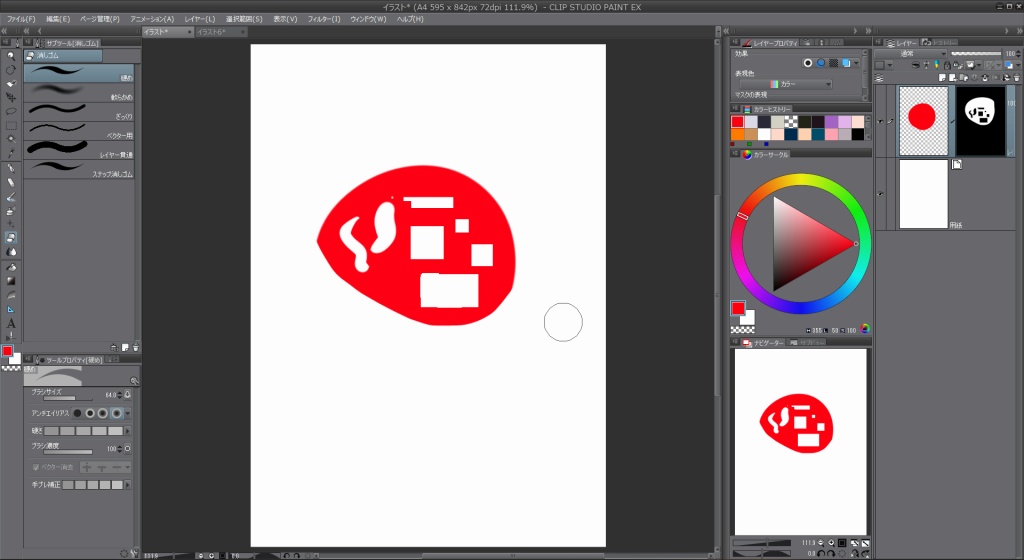Toggle visibility of the 用紙 paper layer
This screenshot has width=1024, height=560.
[x=880, y=195]
